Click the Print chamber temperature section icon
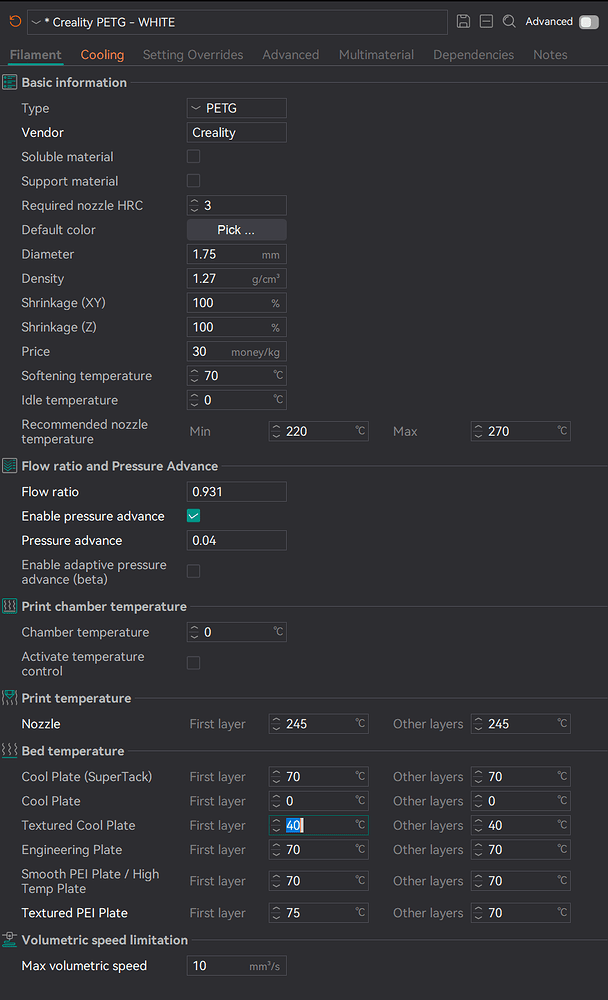The width and height of the screenshot is (608, 1000). coord(10,607)
